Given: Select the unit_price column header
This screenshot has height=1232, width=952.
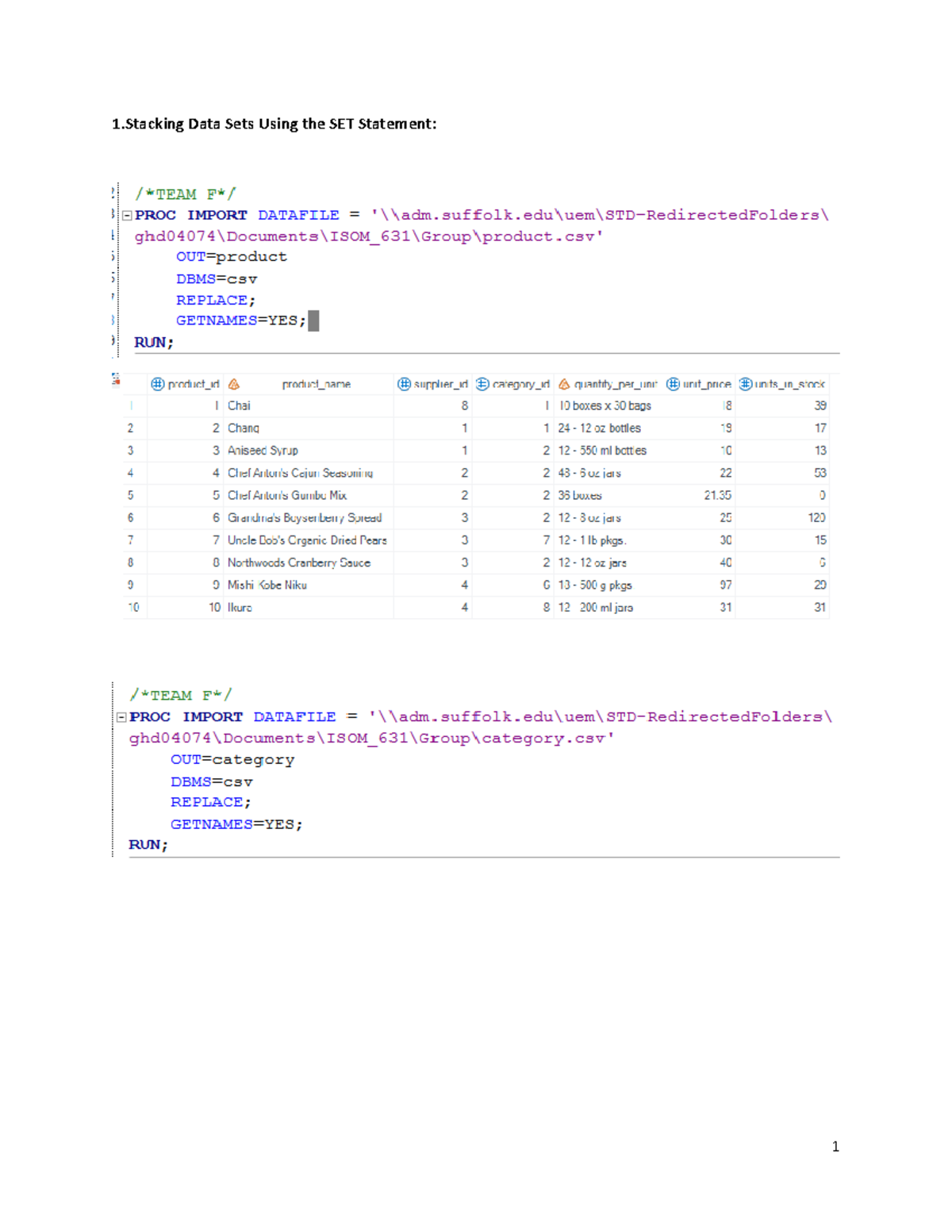Looking at the screenshot, I should point(704,383).
